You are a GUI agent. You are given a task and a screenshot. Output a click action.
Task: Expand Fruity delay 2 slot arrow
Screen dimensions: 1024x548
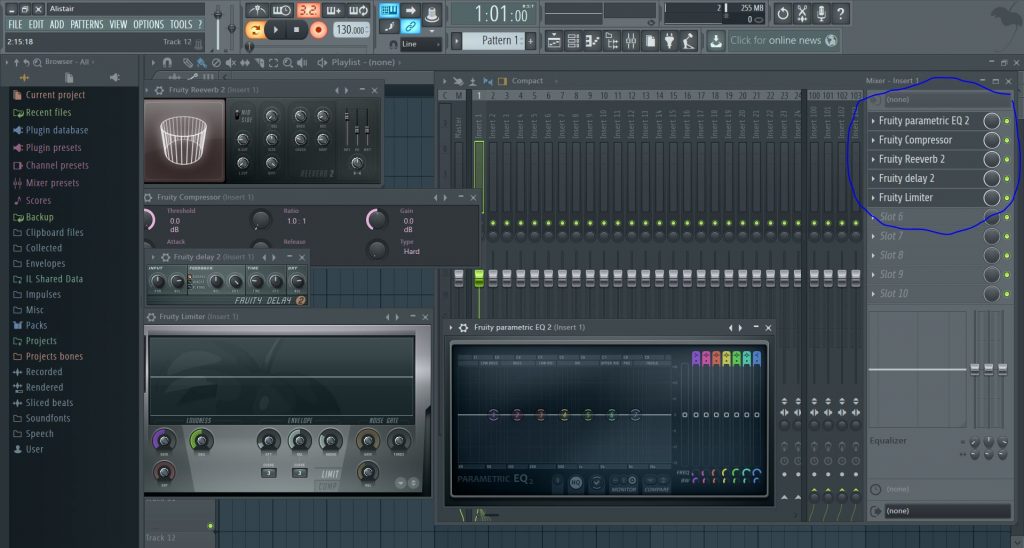coord(873,178)
